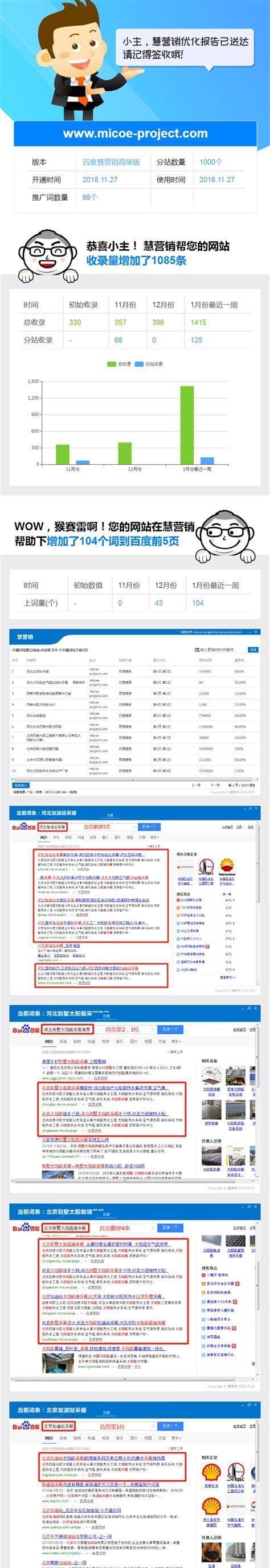Click 百度一下 button in the 河北加油站采暖 search
This screenshot has width=270, height=1568.
[149, 827]
